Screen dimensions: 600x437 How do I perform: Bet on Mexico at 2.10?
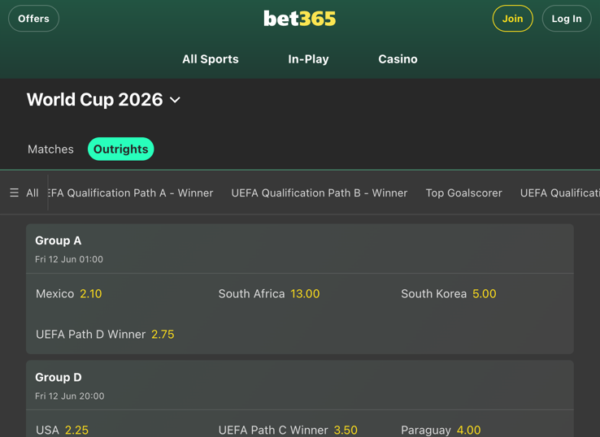click(69, 294)
